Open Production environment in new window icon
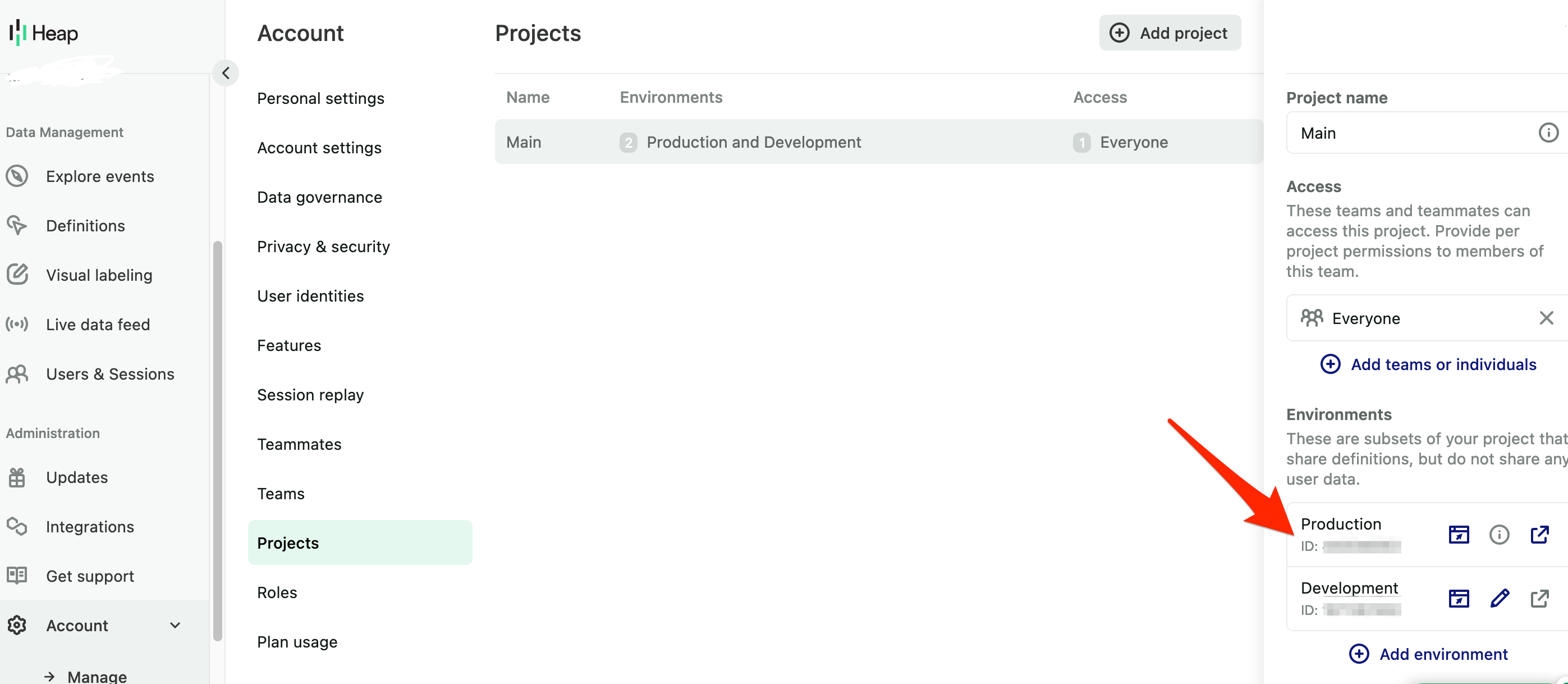 (1539, 535)
